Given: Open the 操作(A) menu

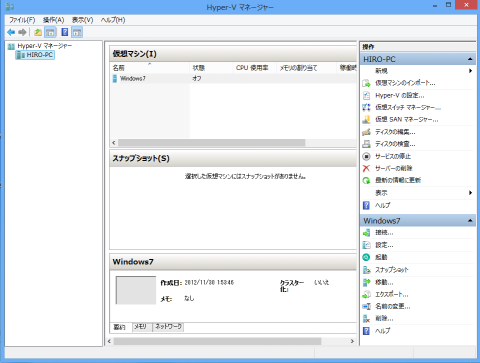Looking at the screenshot, I should 53,20.
